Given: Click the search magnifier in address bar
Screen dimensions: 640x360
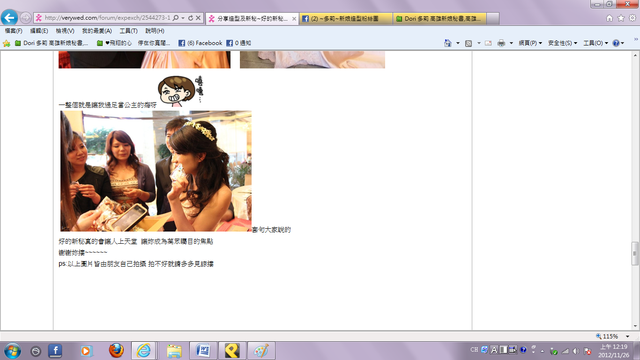Looking at the screenshot, I should click(x=176, y=18).
